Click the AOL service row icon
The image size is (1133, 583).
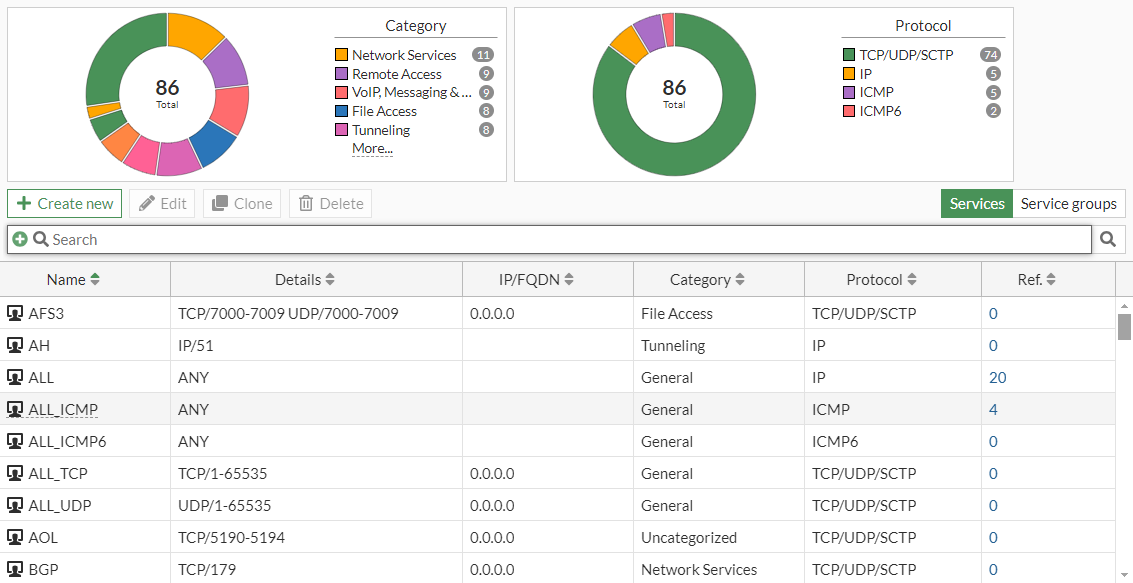point(15,538)
